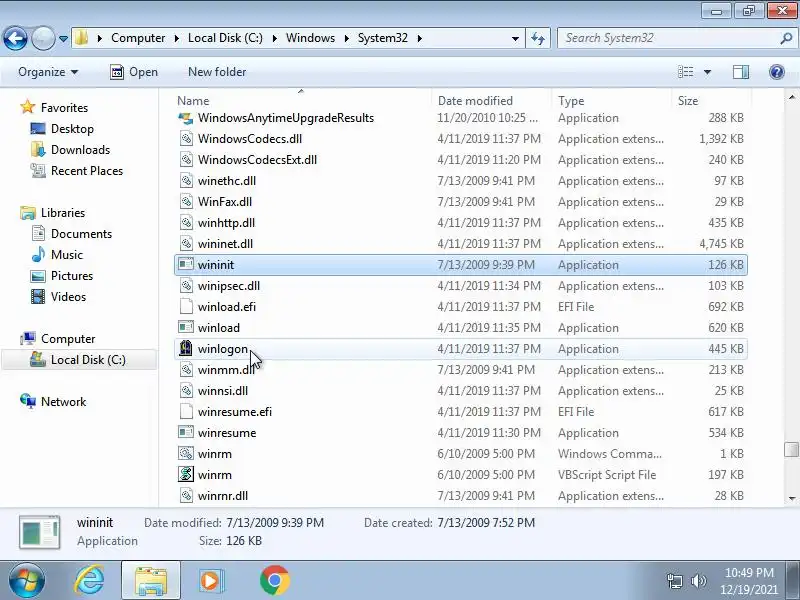
Task: Select WindowsCodecs.dll file icon
Action: click(186, 139)
